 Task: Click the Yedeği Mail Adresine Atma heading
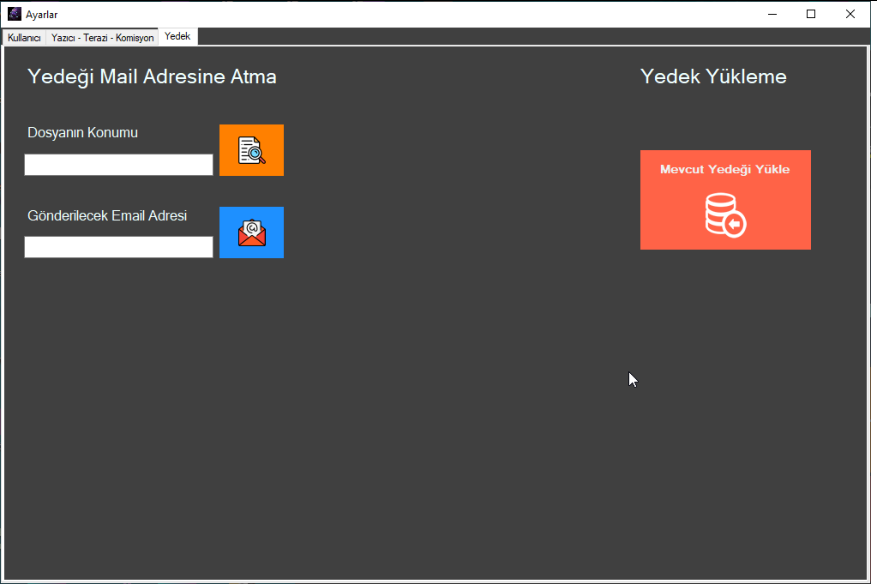point(152,77)
